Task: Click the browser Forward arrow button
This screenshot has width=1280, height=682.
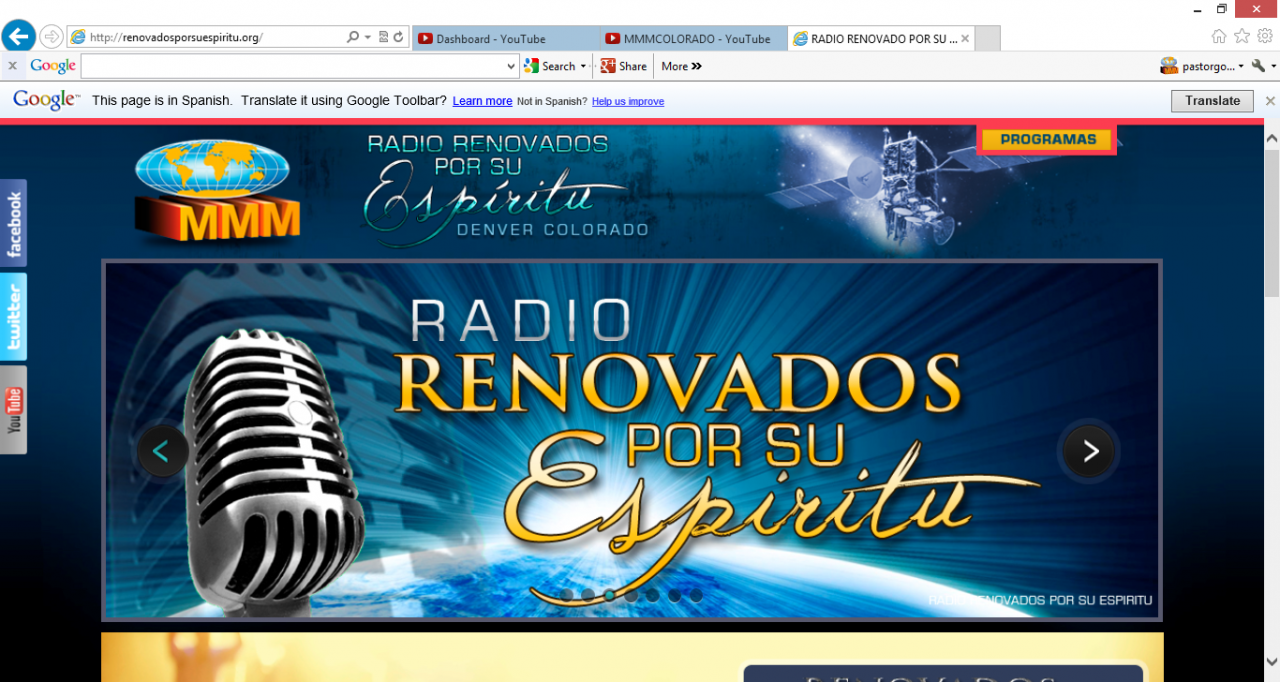Action: tap(51, 37)
